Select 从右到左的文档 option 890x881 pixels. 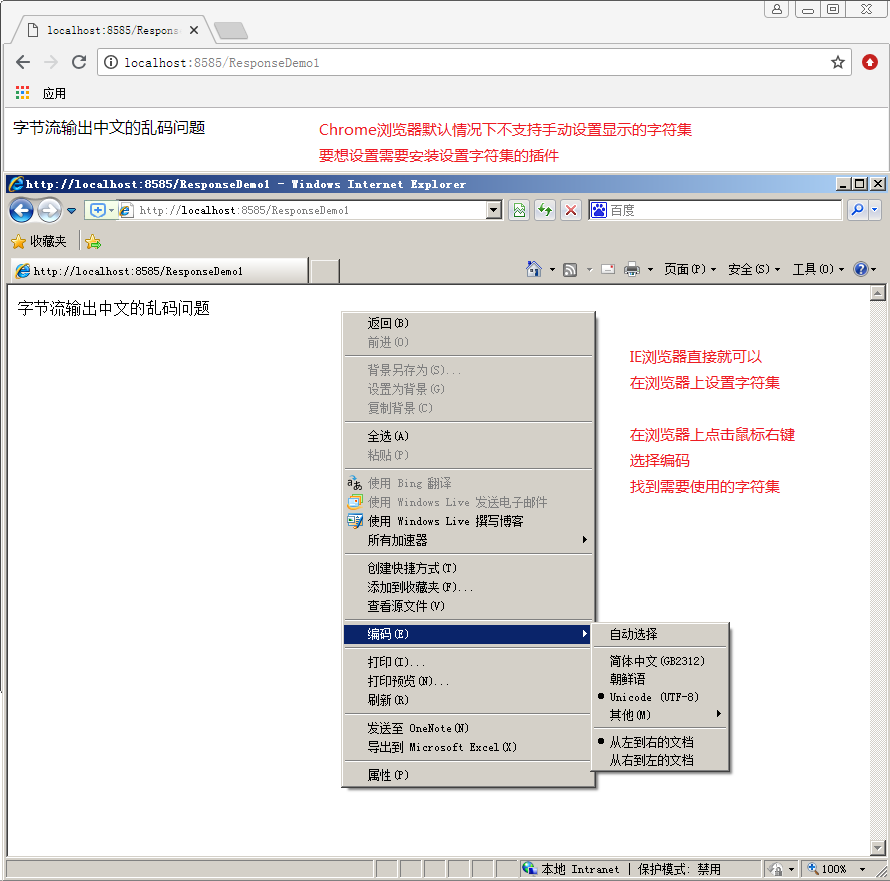[x=660, y=760]
